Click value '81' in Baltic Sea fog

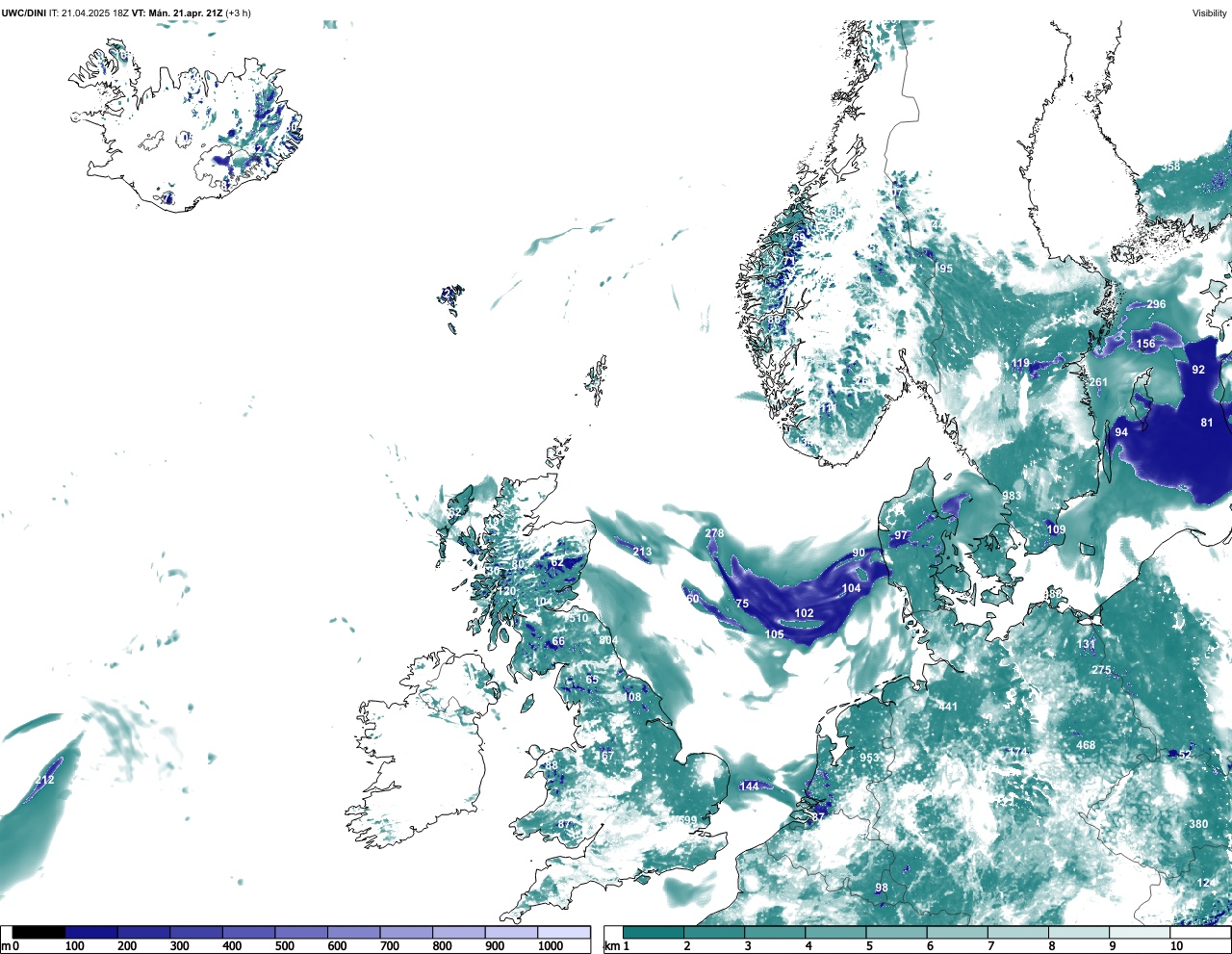coord(1207,423)
